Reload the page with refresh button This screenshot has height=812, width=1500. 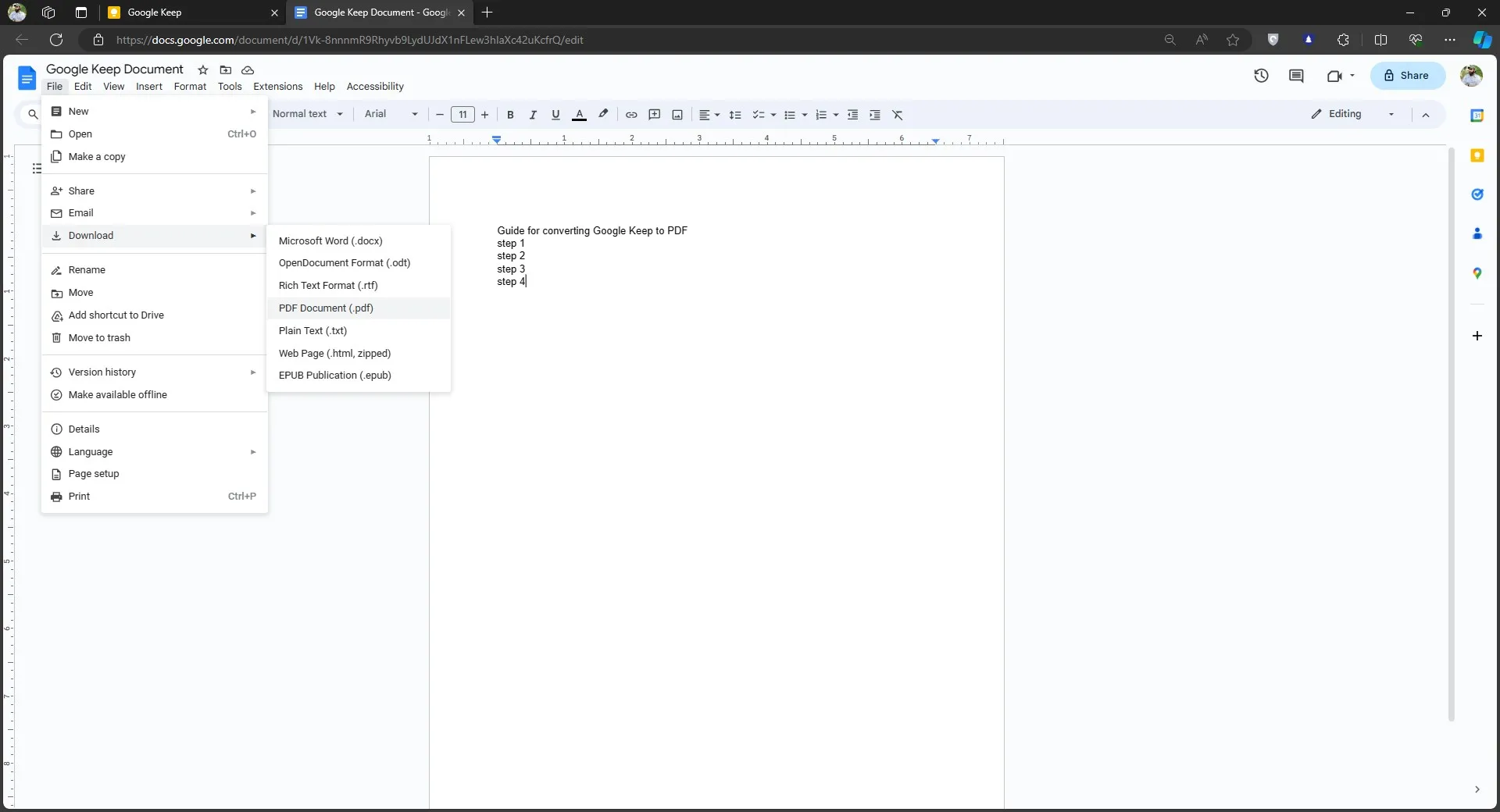pyautogui.click(x=56, y=40)
